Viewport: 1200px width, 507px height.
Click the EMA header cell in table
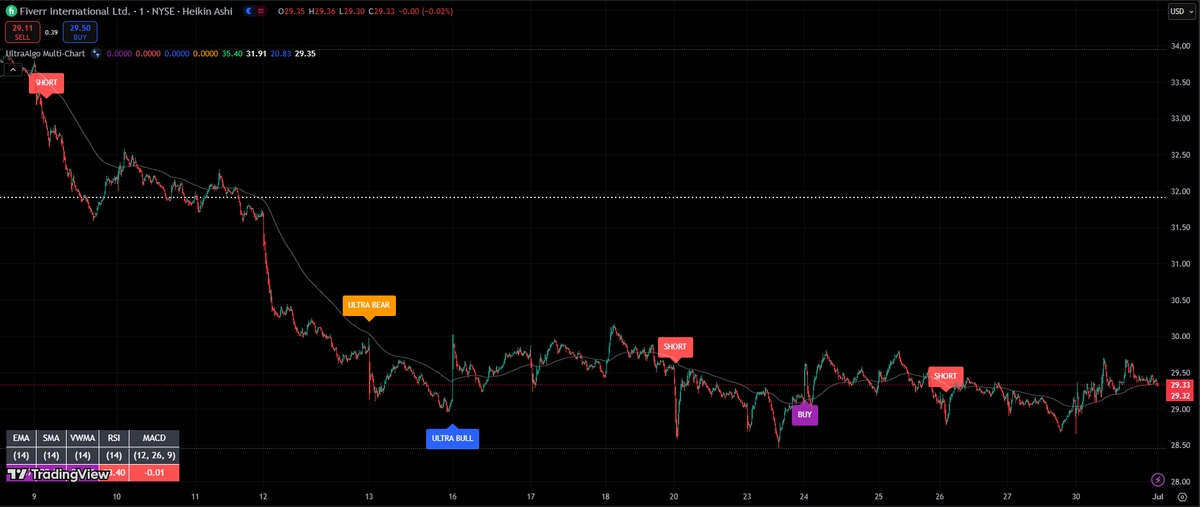(x=21, y=438)
